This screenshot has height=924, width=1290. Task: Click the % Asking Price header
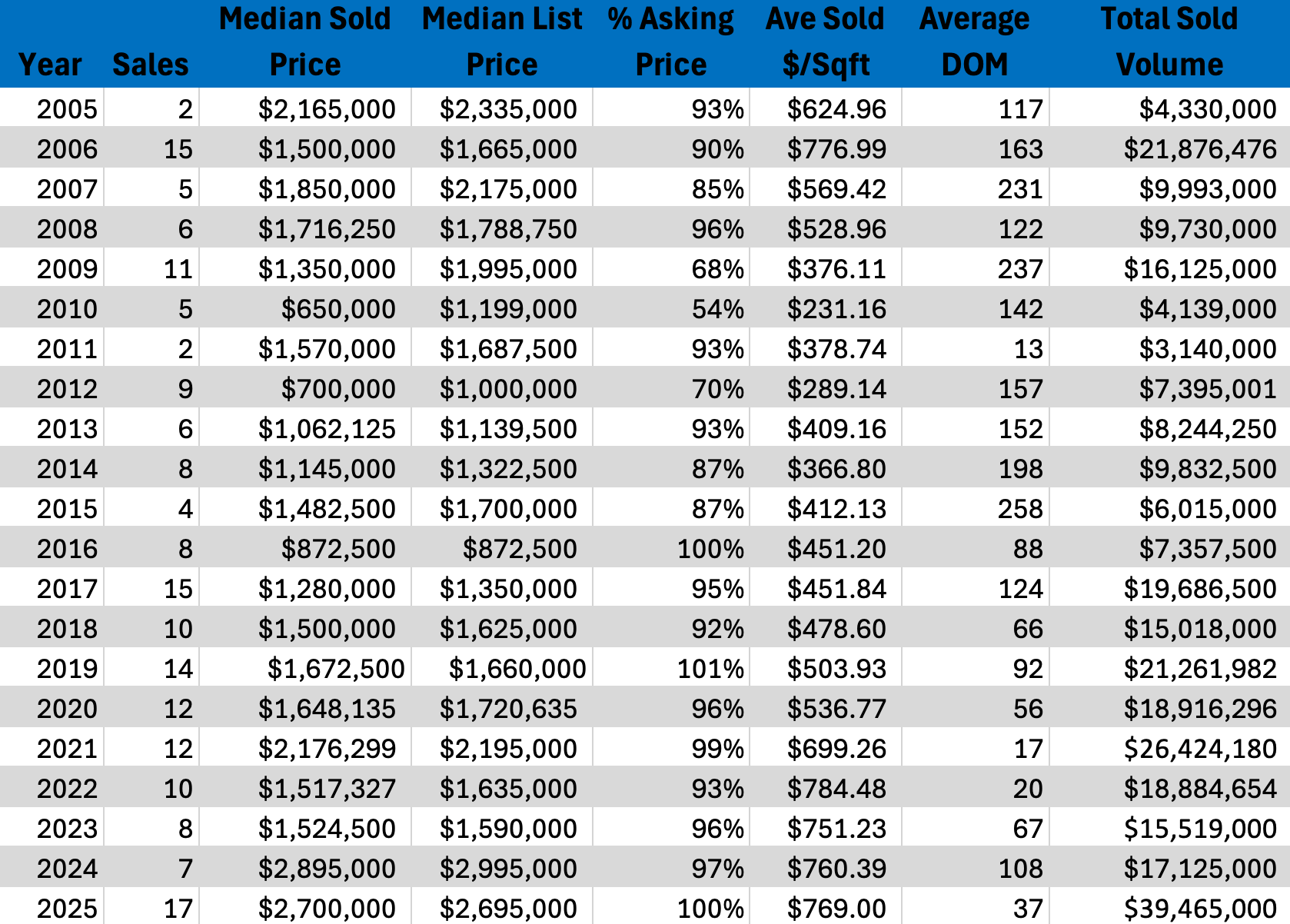click(x=670, y=42)
